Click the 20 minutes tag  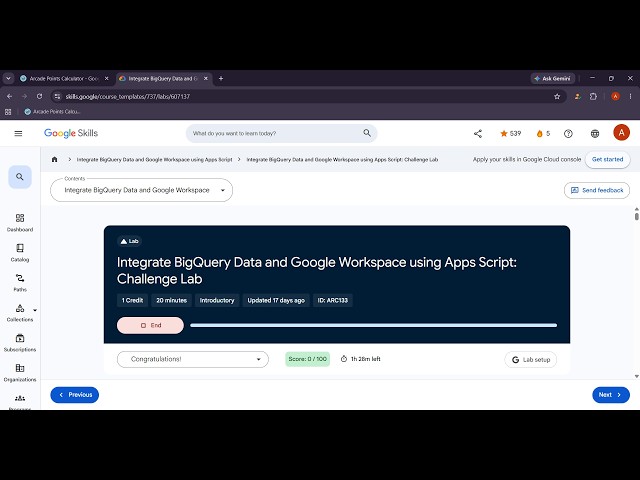pyautogui.click(x=171, y=300)
